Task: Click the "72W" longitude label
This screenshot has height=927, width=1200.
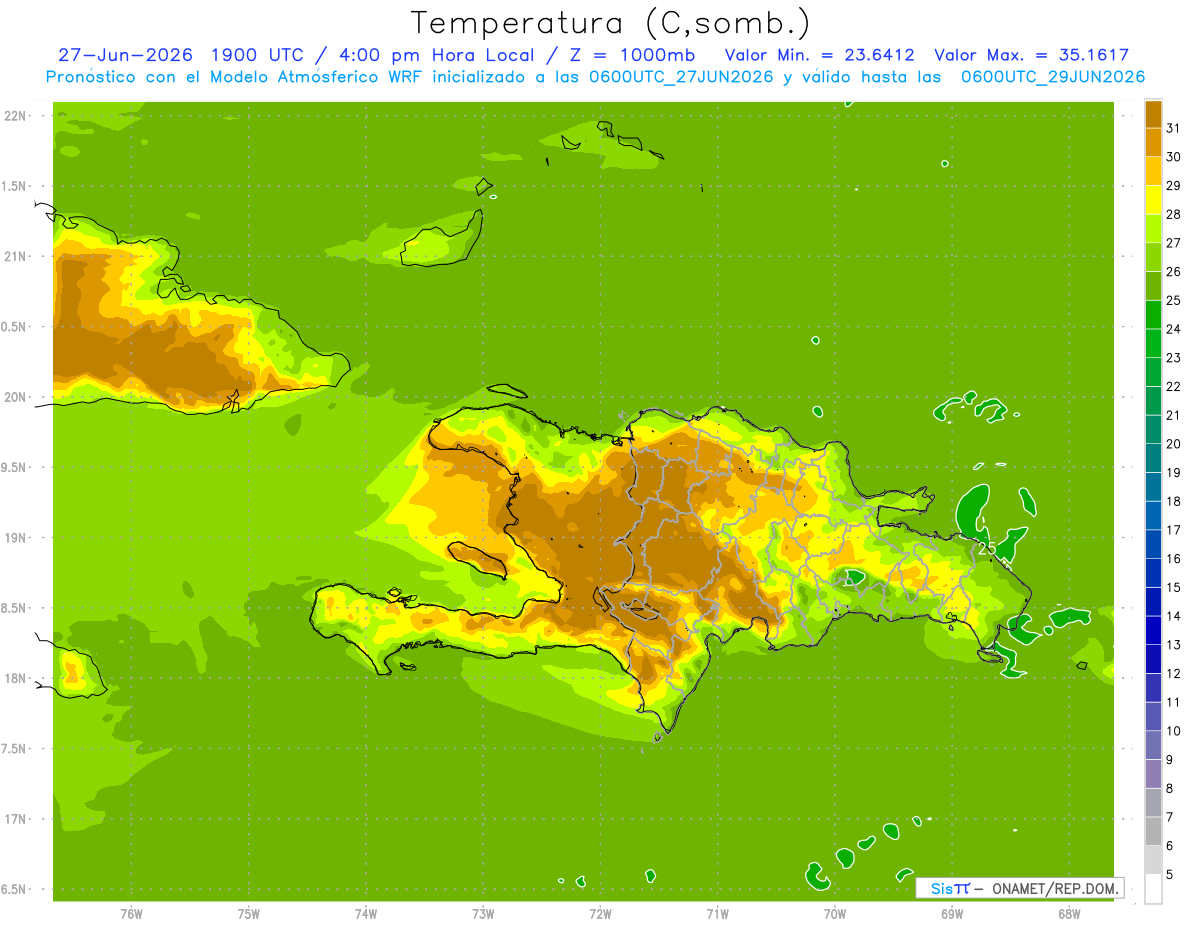Action: click(600, 913)
